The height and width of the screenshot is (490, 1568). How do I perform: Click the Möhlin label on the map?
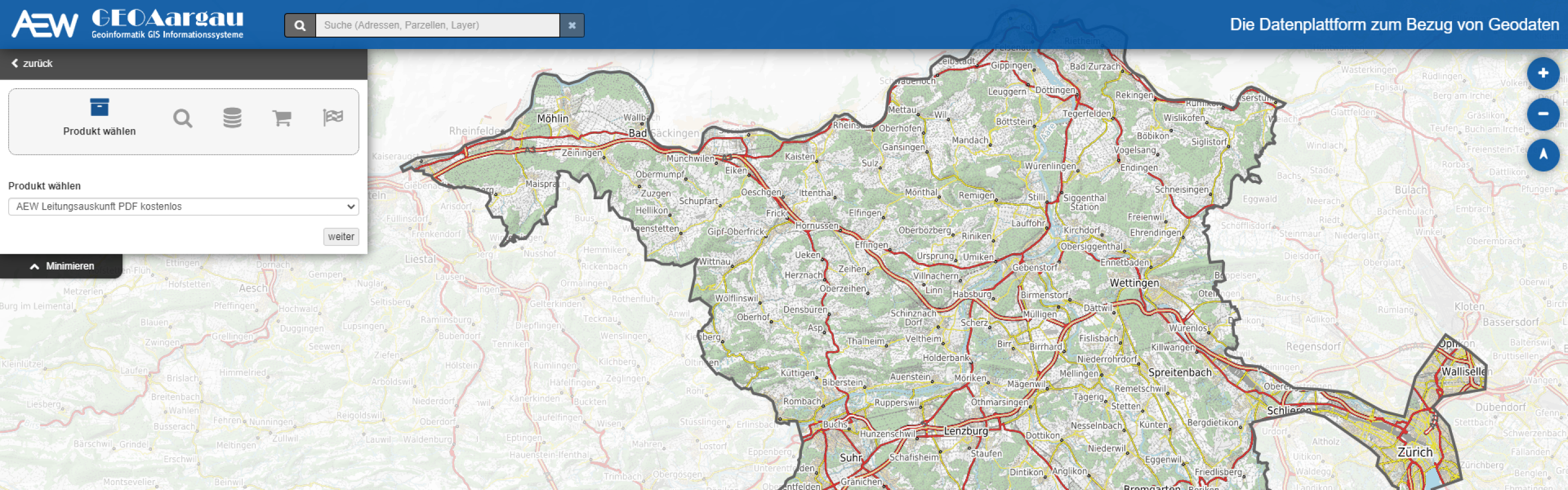[x=552, y=119]
